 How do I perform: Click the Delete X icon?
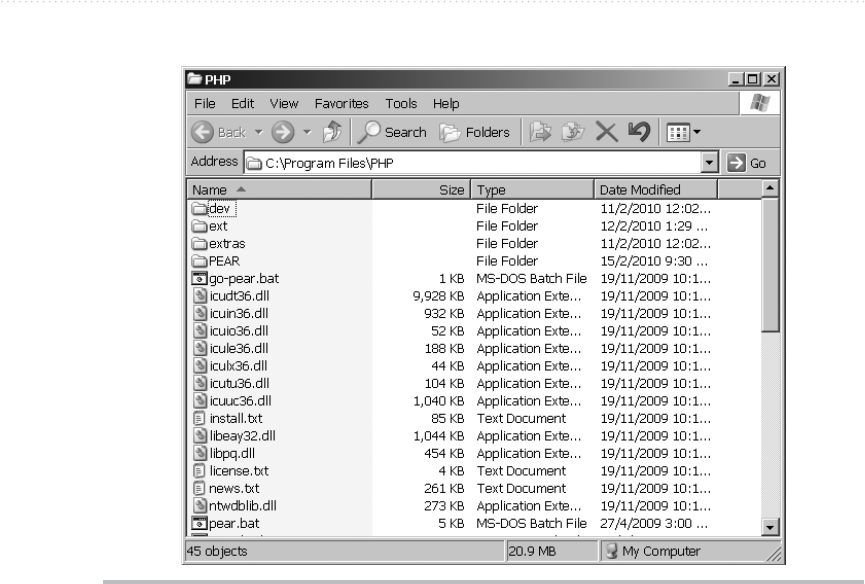606,132
